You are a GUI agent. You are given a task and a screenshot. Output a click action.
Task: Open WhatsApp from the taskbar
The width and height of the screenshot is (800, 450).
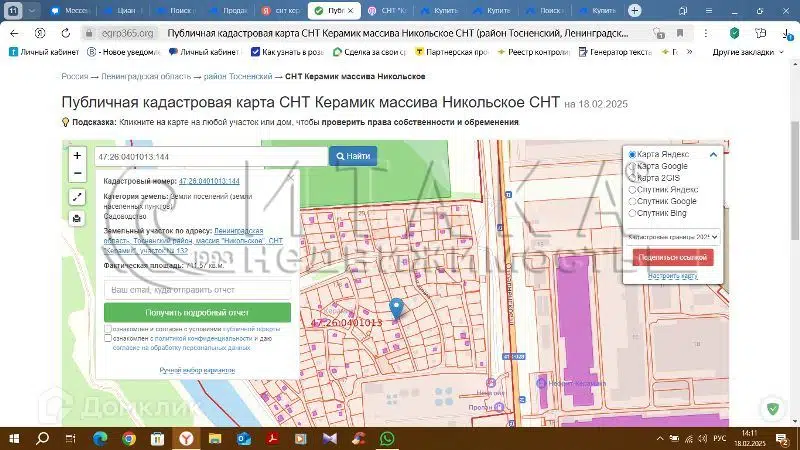(386, 438)
